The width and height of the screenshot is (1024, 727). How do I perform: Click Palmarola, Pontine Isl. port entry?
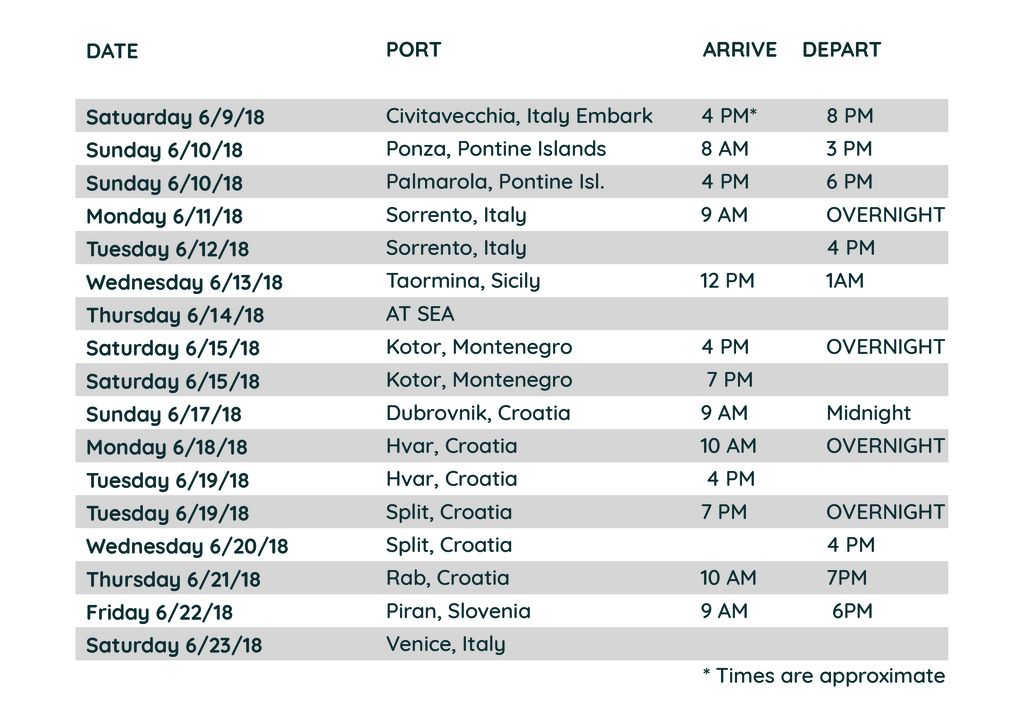[x=495, y=182]
